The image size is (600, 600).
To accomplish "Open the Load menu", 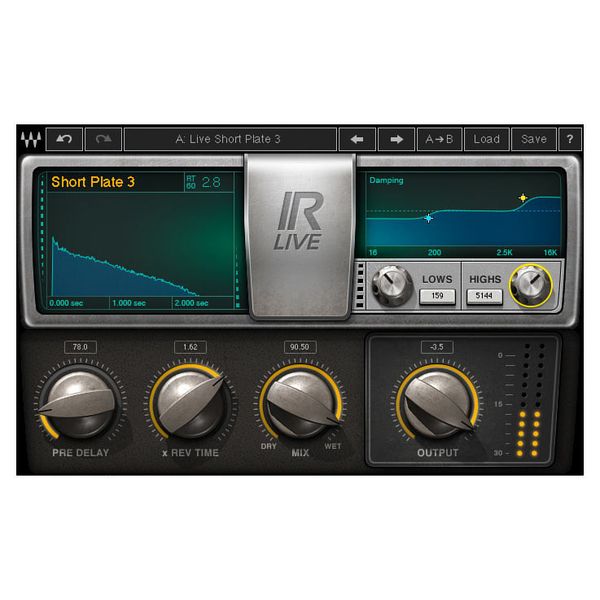I will click(487, 139).
